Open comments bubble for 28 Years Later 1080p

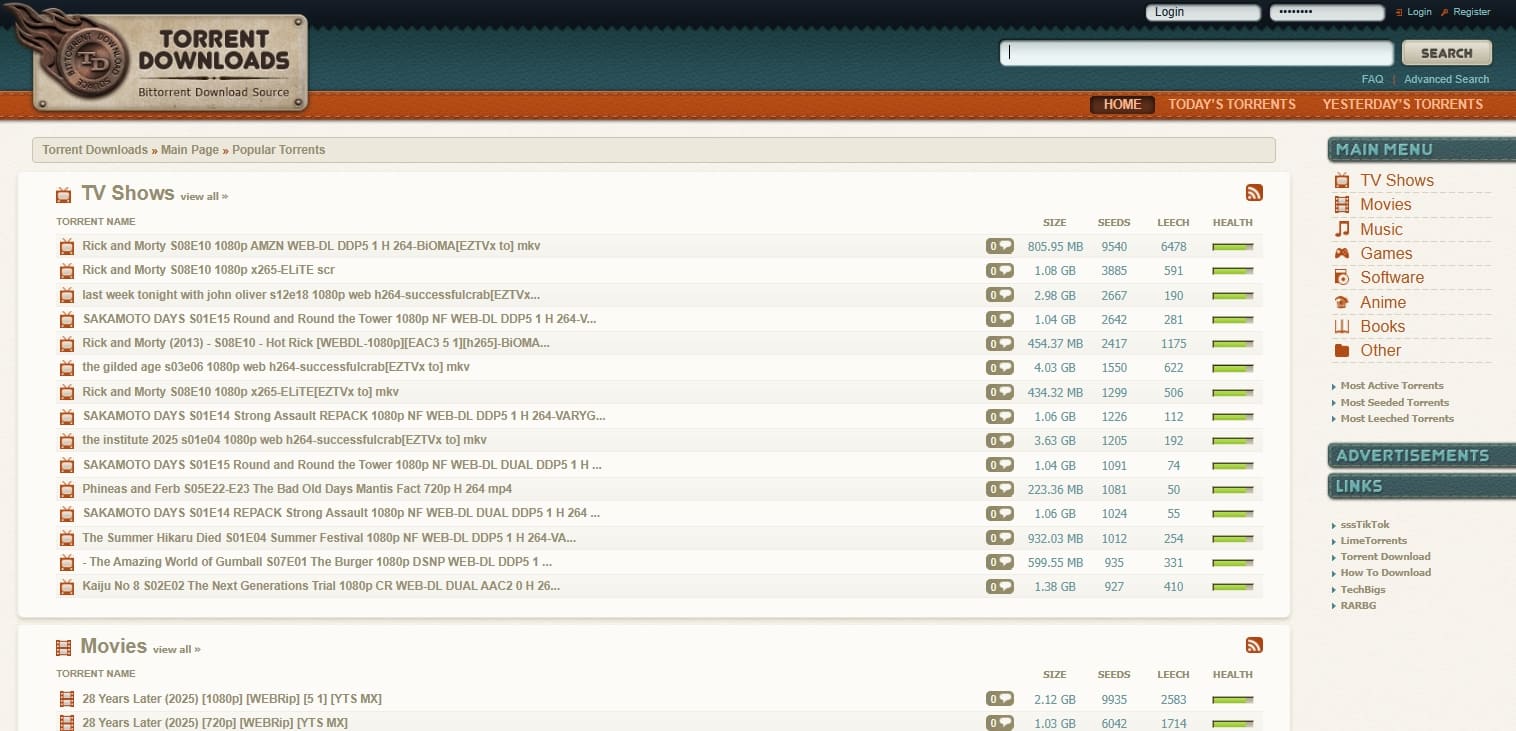(1000, 699)
